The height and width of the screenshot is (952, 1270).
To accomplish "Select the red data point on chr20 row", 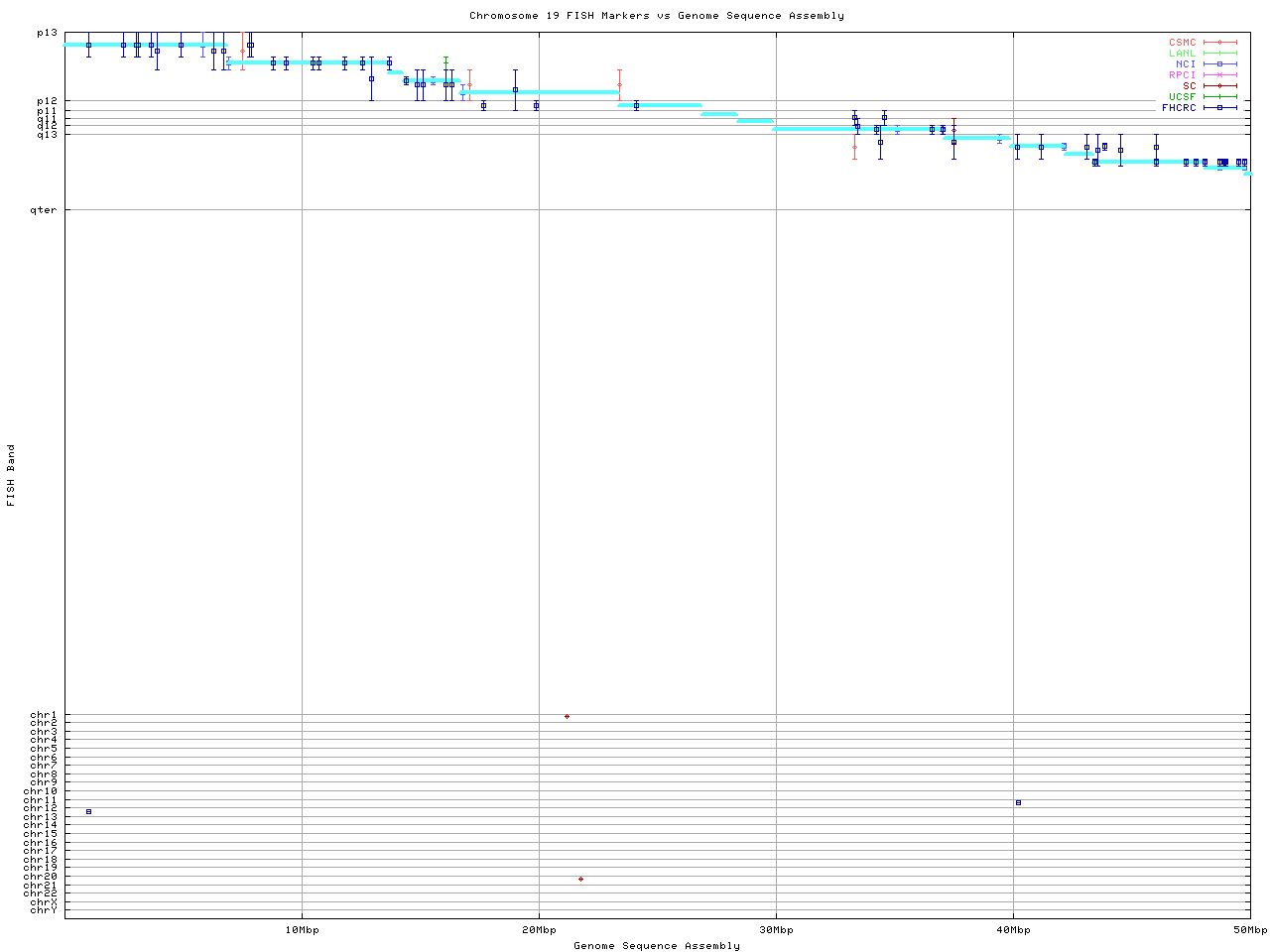I will click(580, 879).
